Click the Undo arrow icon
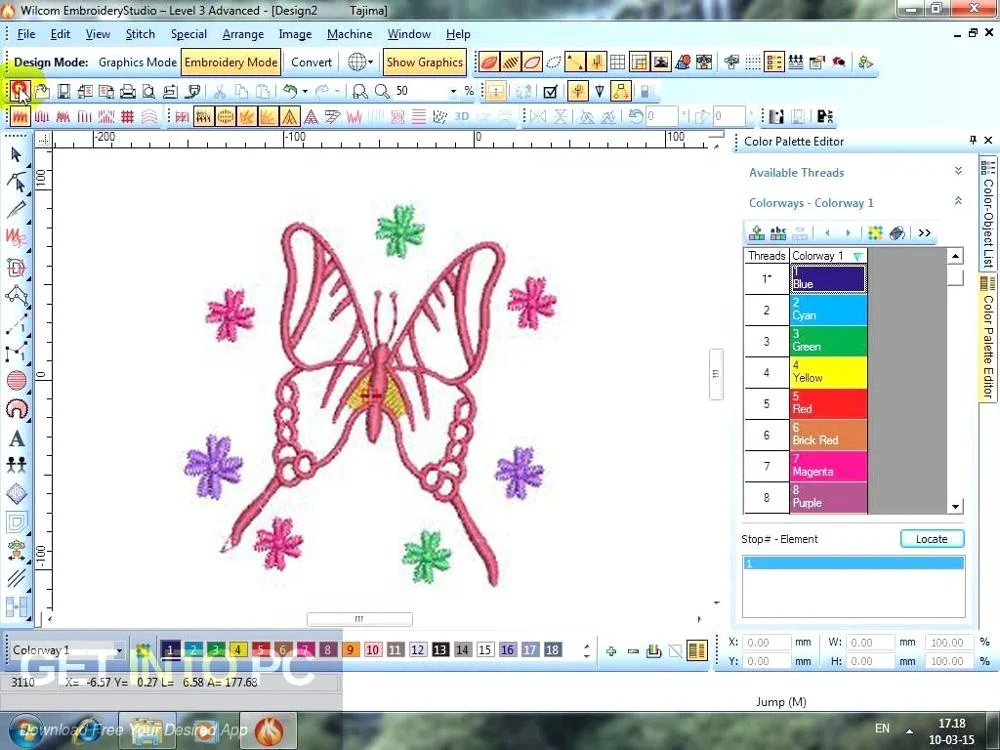The height and width of the screenshot is (750, 1000). [289, 91]
